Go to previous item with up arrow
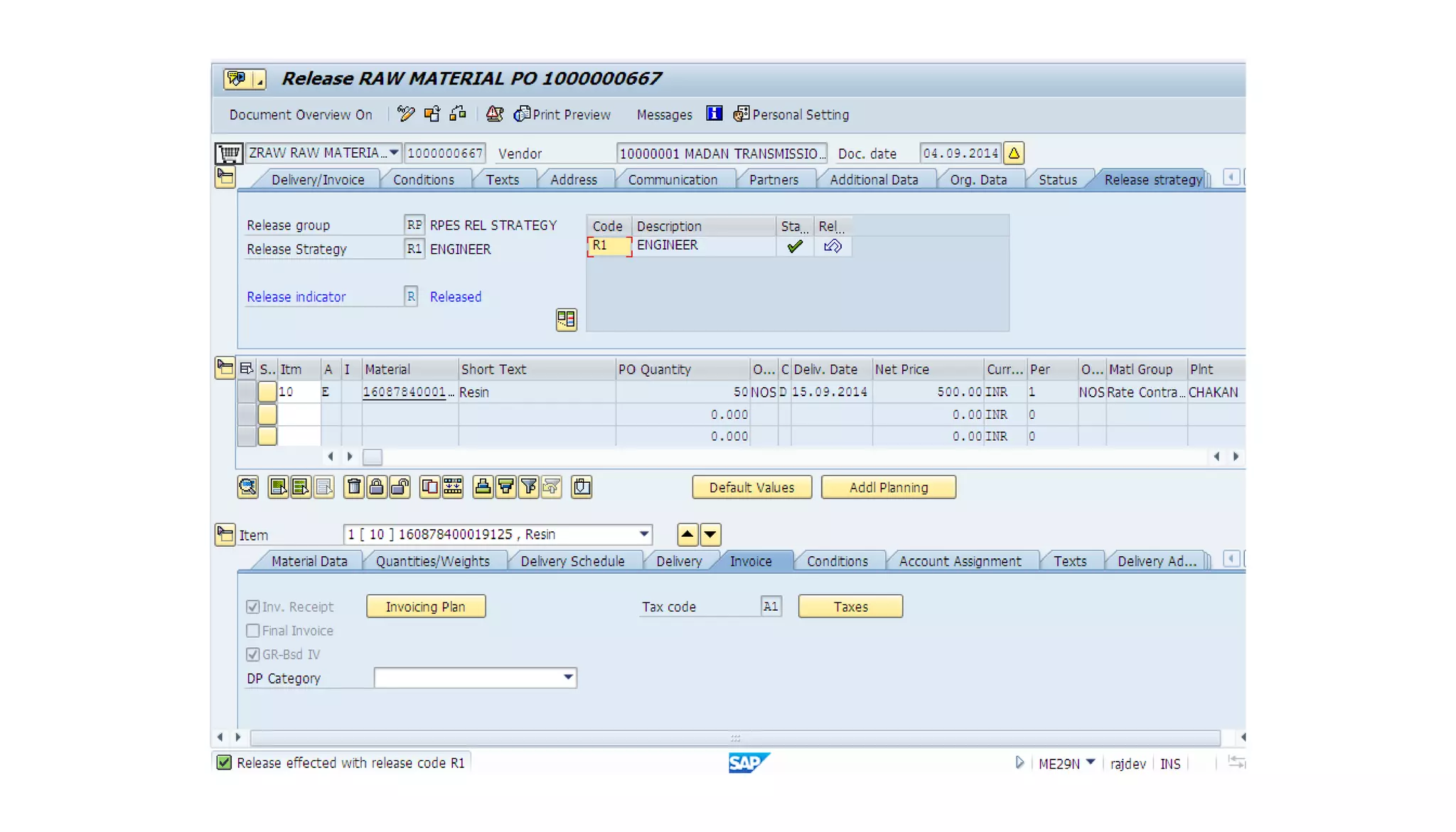The height and width of the screenshot is (832, 1456). click(687, 534)
